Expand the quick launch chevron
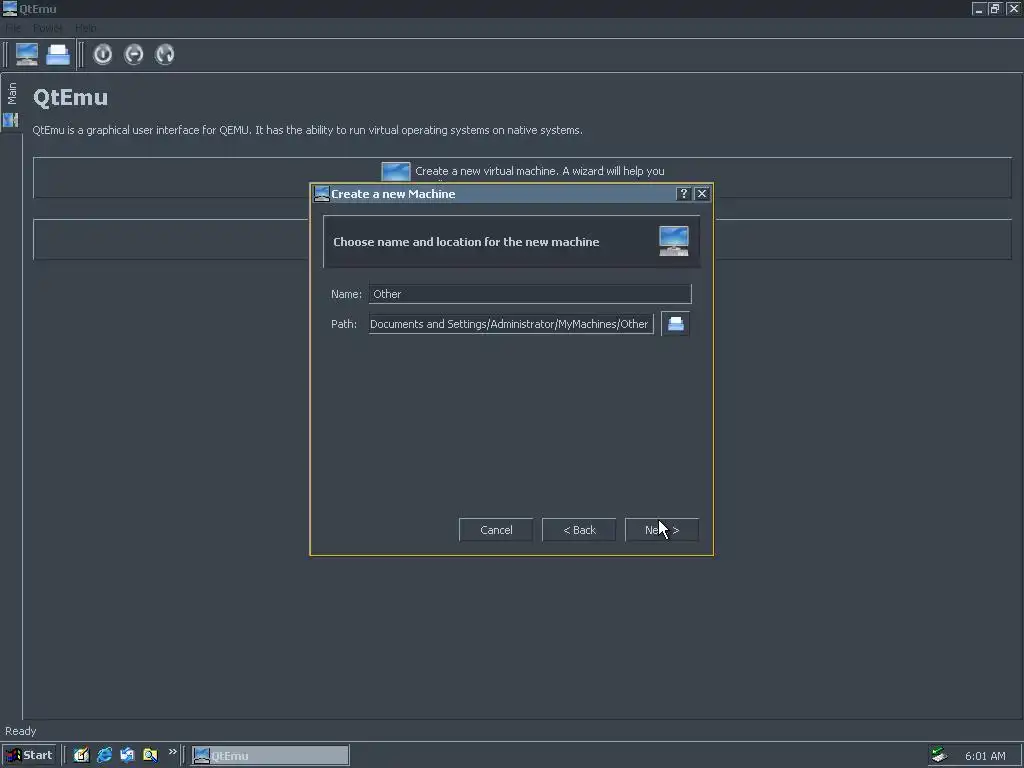 pyautogui.click(x=172, y=752)
